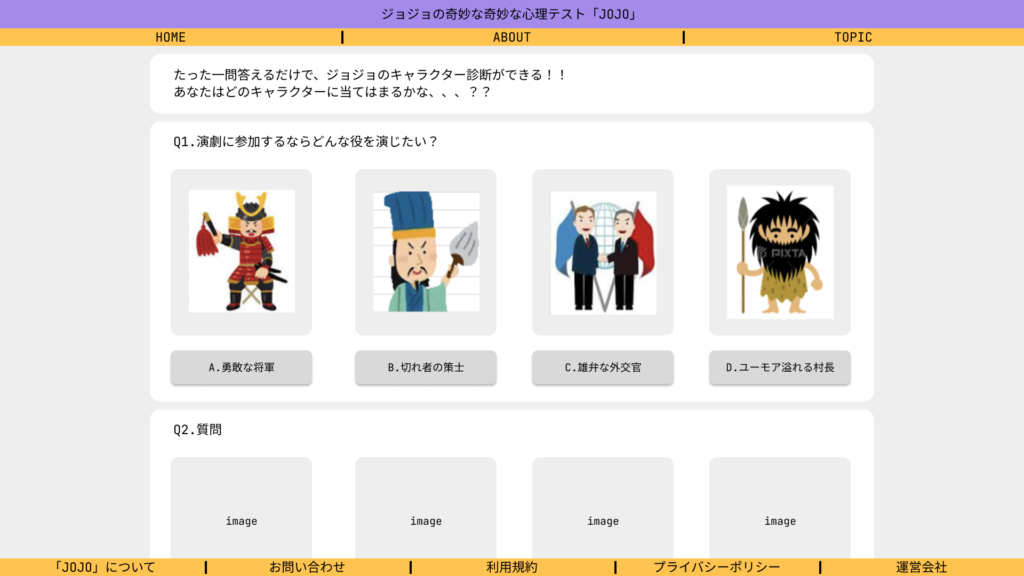Click the samurai general illustration
This screenshot has width=1024, height=576.
241,252
